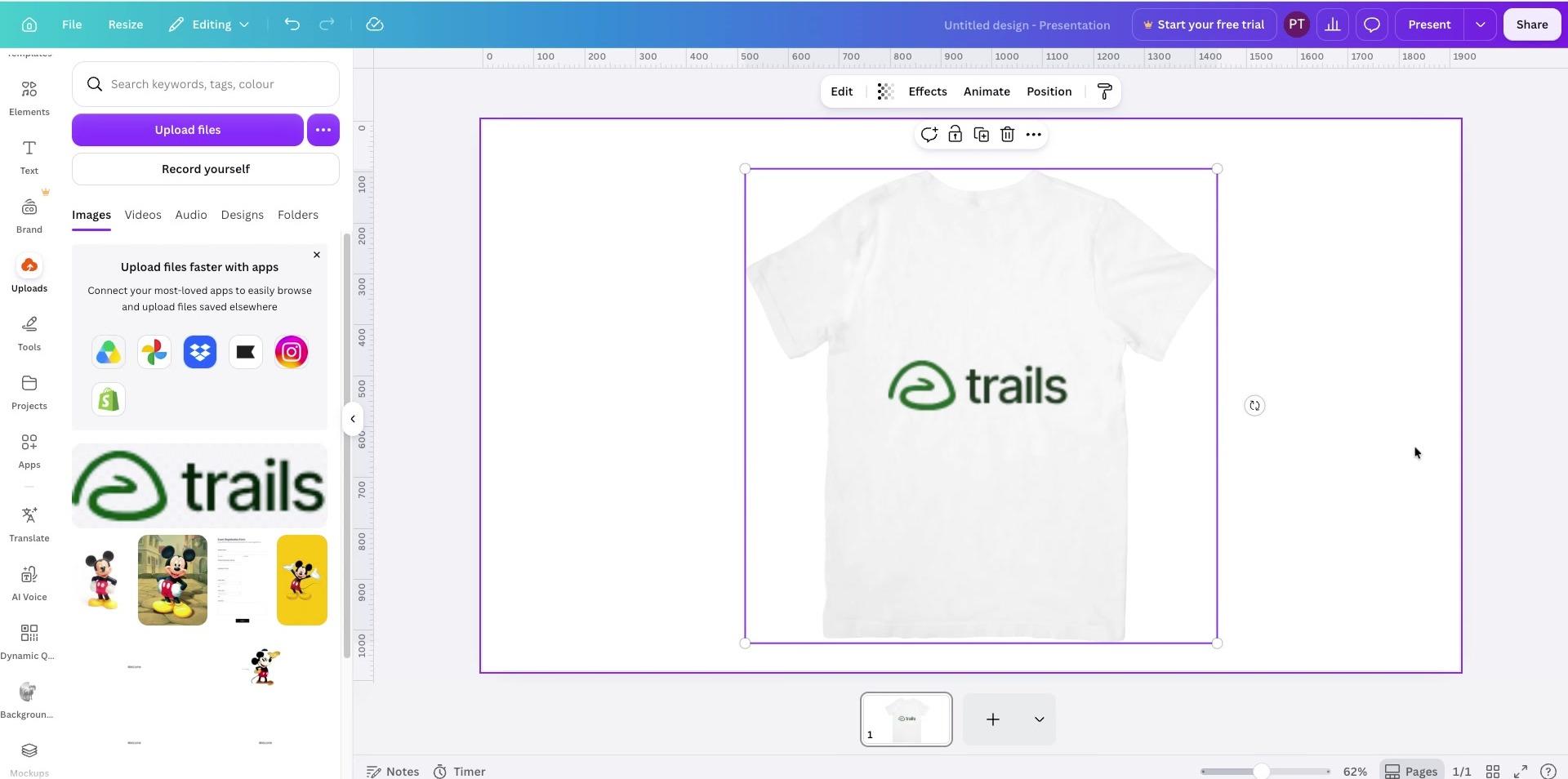1568x779 pixels.
Task: Open the Brand panel
Action: coord(29,216)
